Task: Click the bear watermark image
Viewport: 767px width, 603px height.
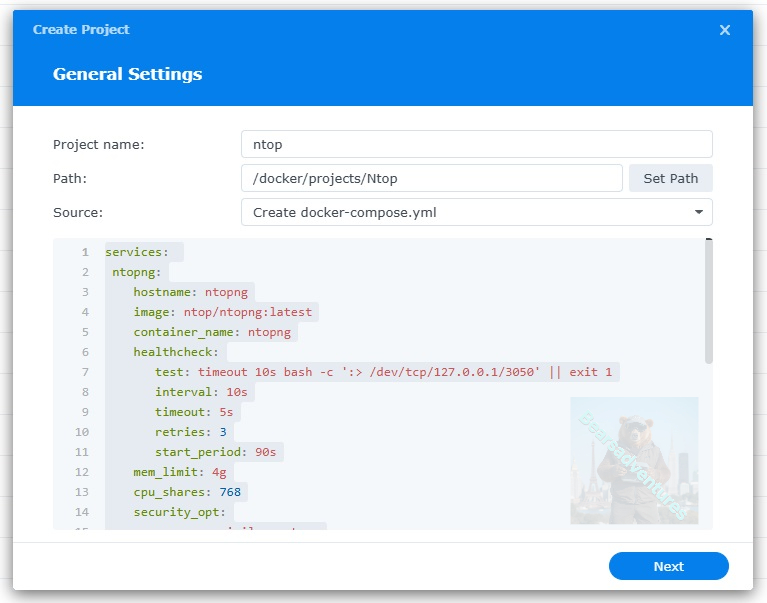Action: tap(634, 460)
